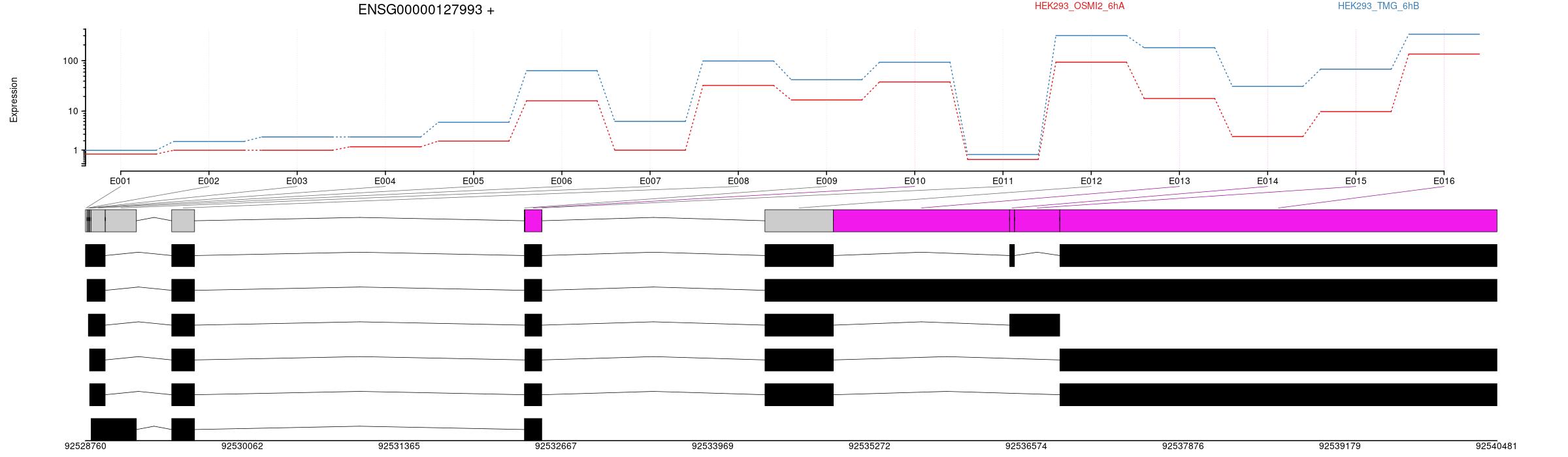
Task: Click the last exon of the third transcript
Action: point(1034,325)
